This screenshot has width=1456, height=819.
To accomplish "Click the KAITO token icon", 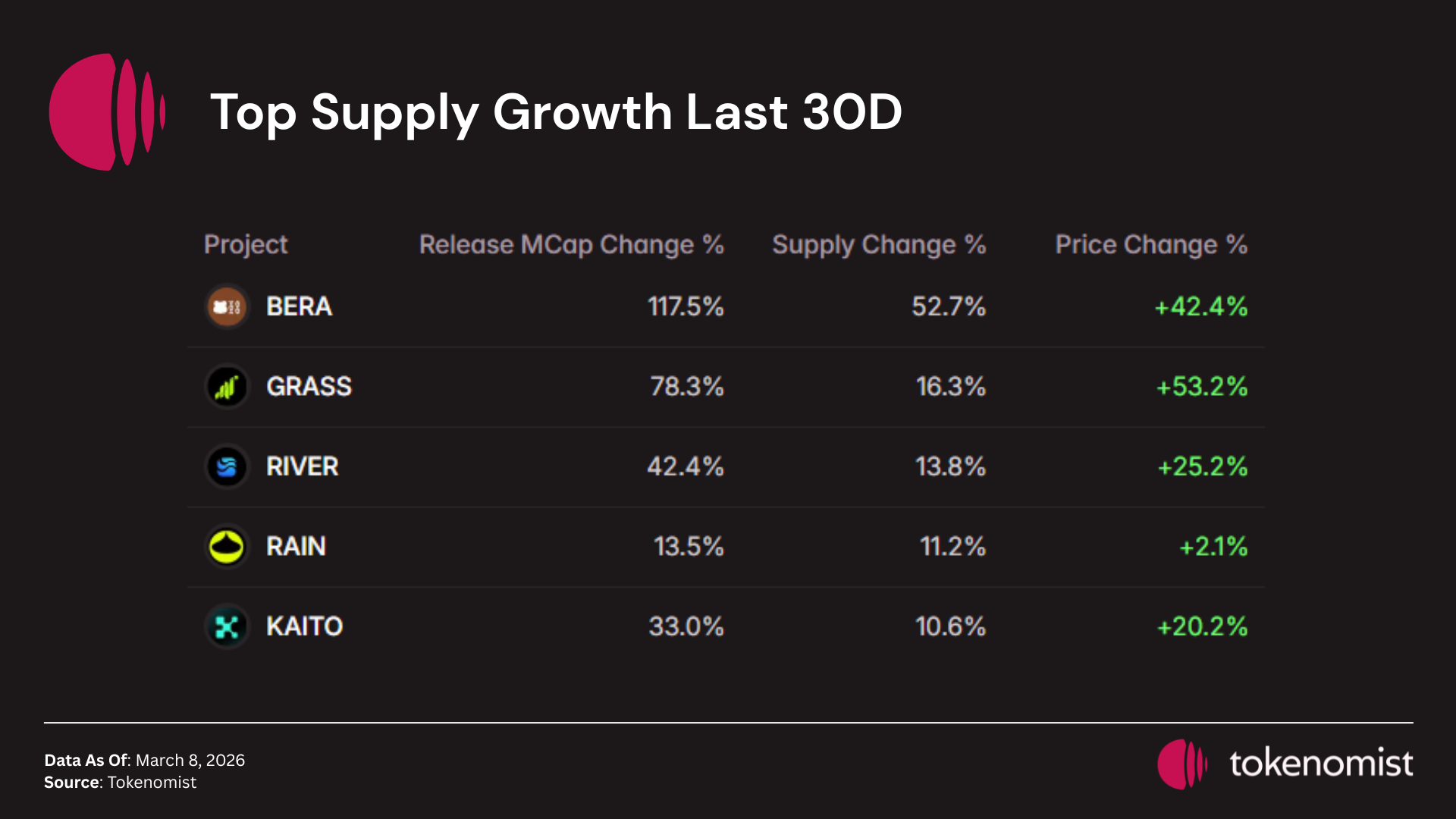I will click(x=227, y=626).
